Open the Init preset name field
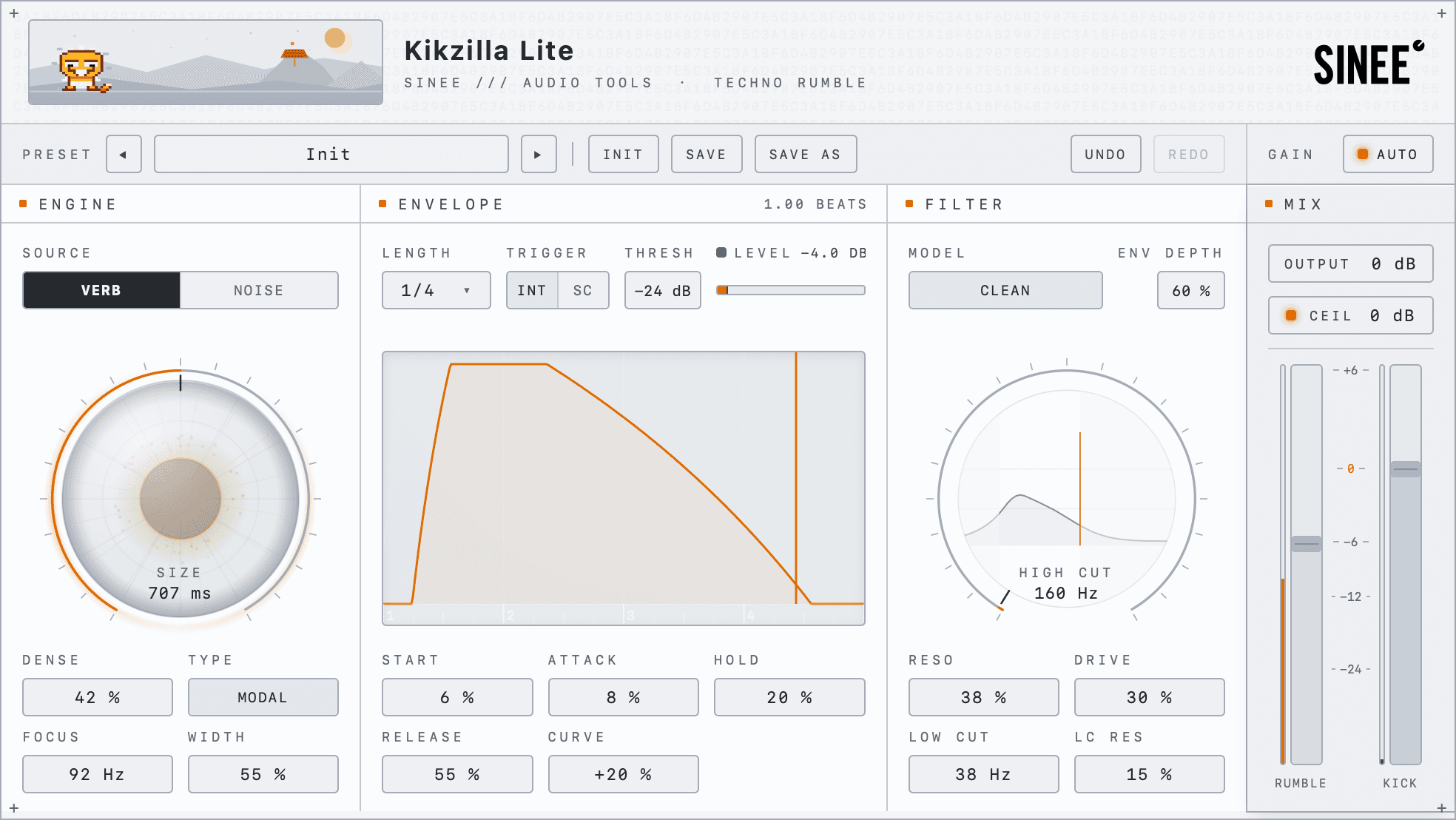 click(x=331, y=155)
